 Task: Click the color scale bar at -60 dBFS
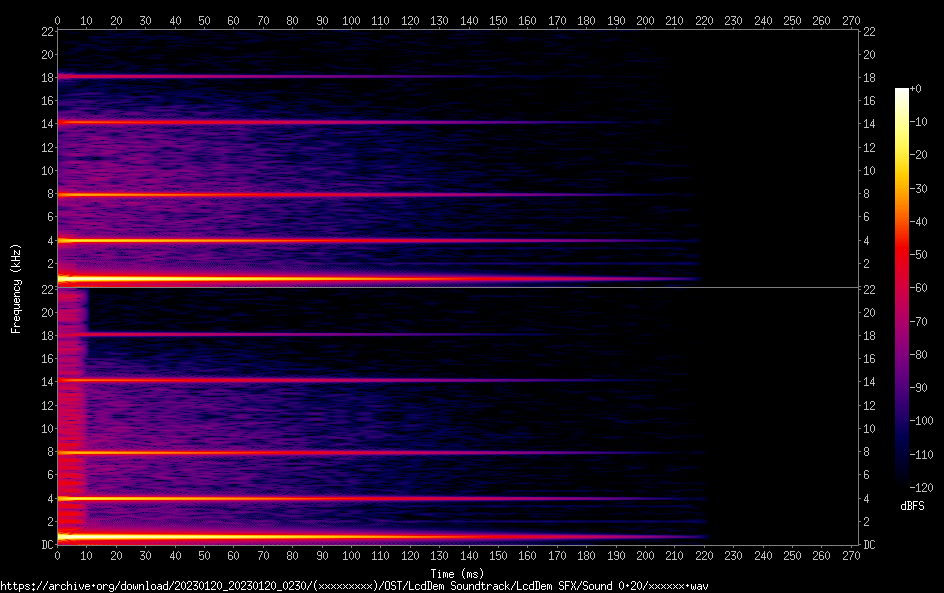click(x=902, y=289)
